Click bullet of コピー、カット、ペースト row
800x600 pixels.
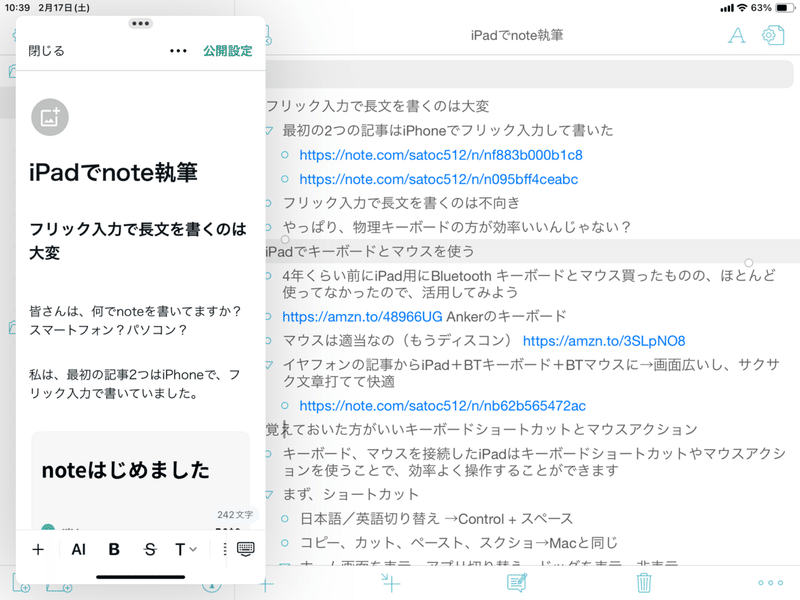pos(285,543)
